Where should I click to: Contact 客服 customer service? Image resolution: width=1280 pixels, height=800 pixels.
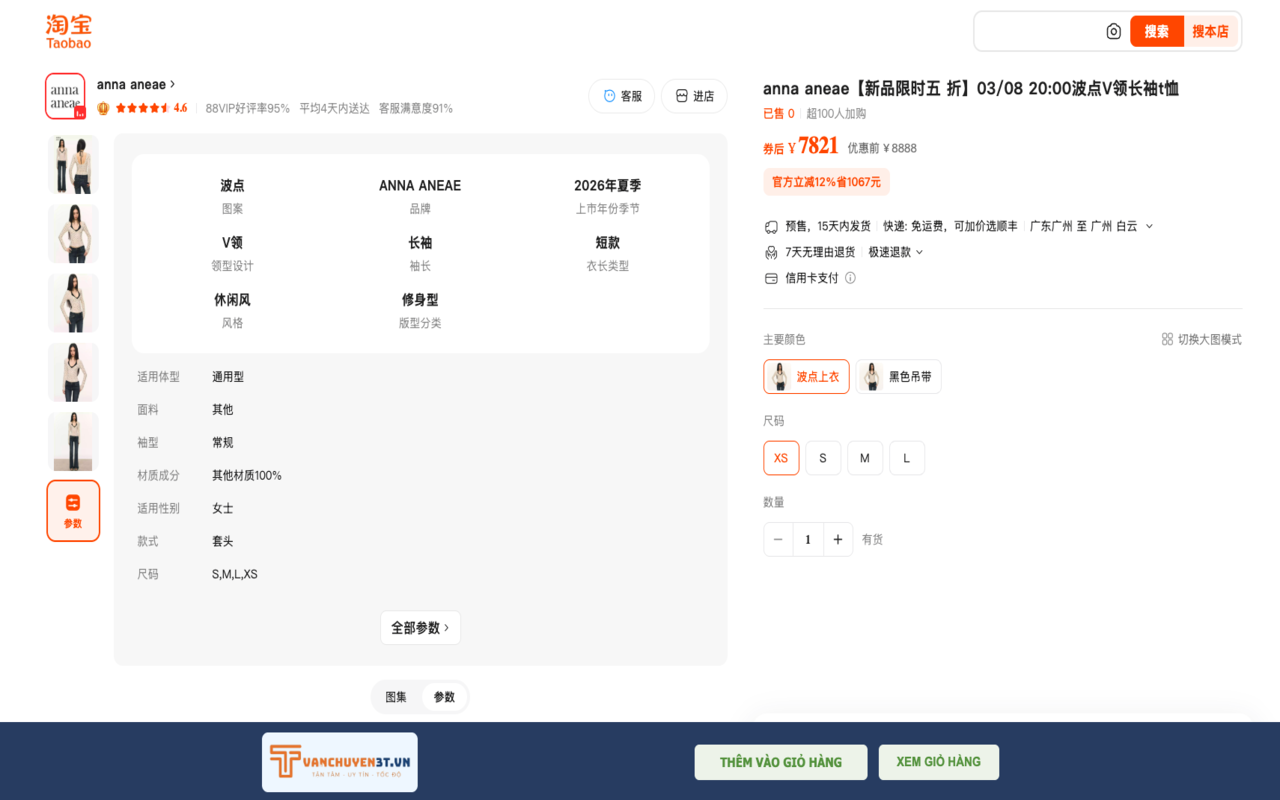click(622, 96)
